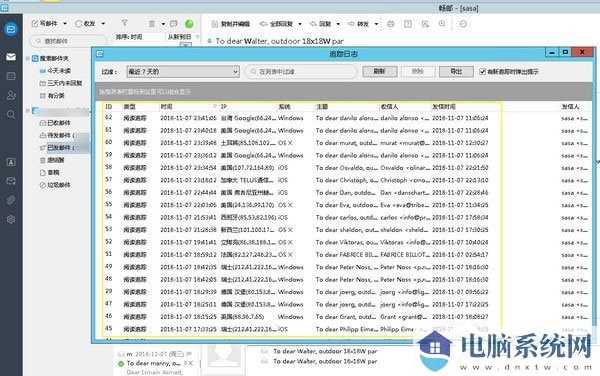Click the print icon in mail toolbar
Screen dimensions: 600x376
pos(390,24)
